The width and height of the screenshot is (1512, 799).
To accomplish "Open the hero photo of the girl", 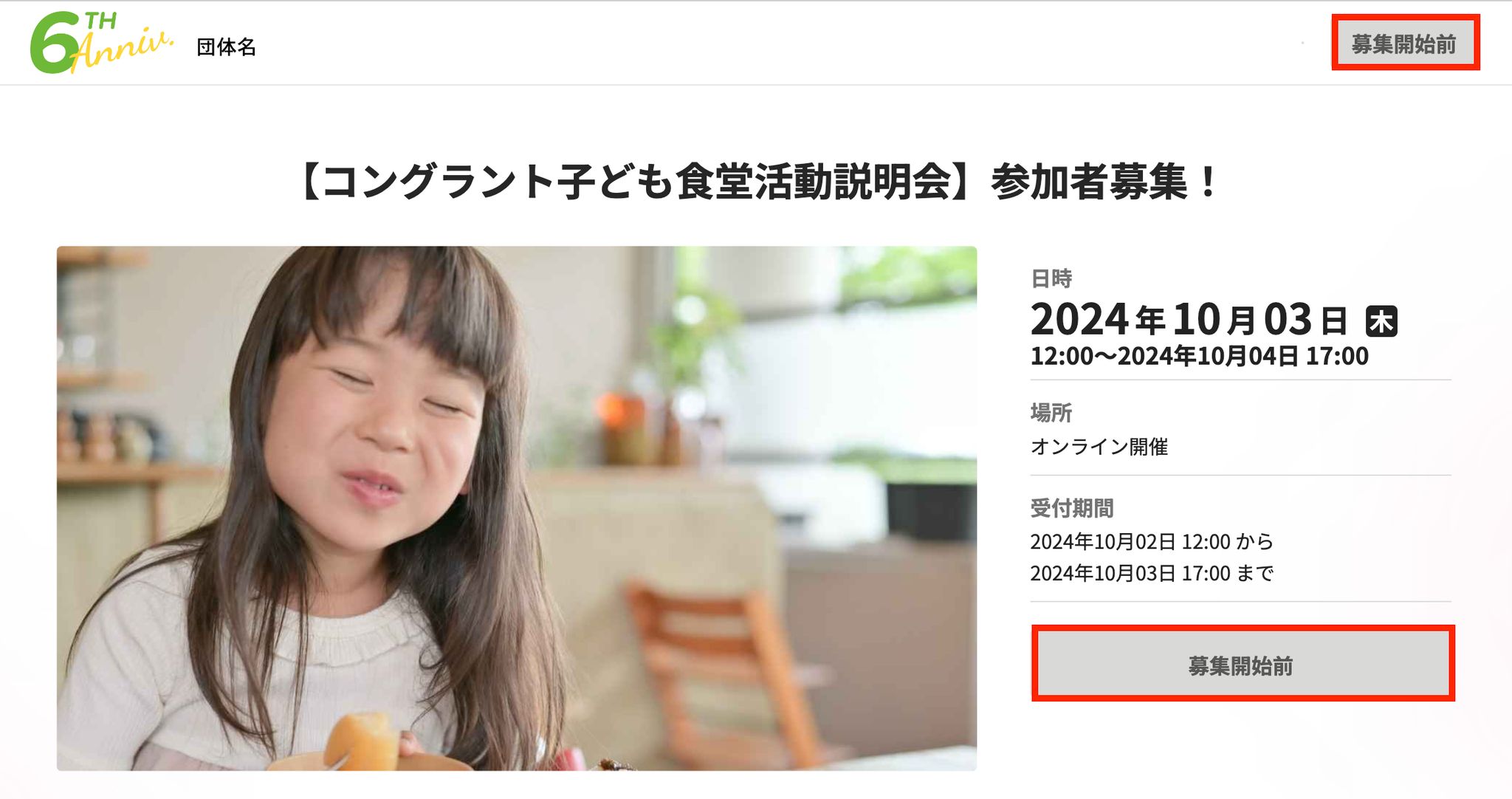I will [x=517, y=508].
